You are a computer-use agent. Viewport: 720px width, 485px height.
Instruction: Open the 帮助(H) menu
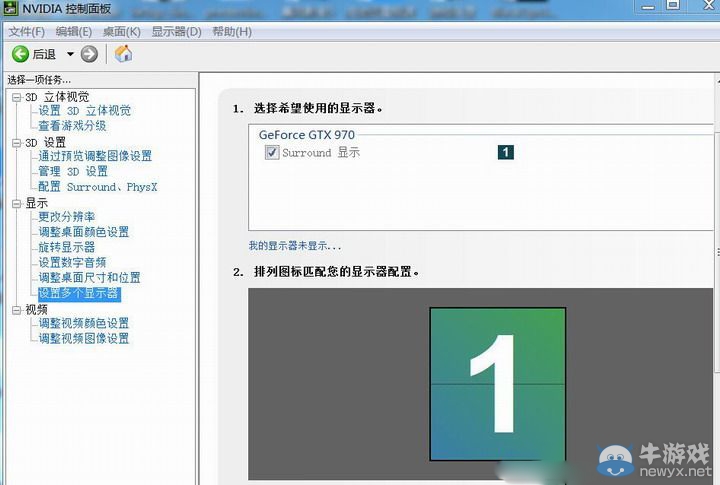(x=232, y=32)
